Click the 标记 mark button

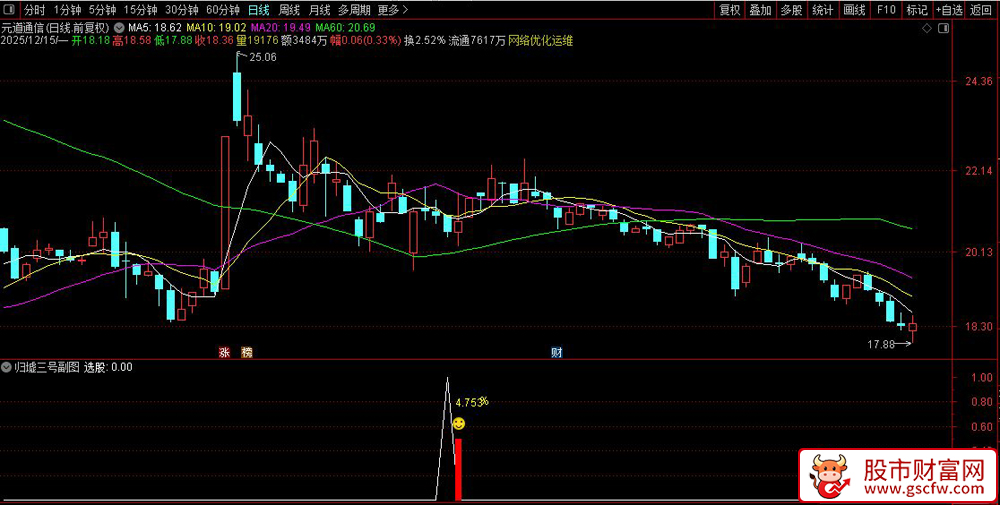pyautogui.click(x=917, y=10)
